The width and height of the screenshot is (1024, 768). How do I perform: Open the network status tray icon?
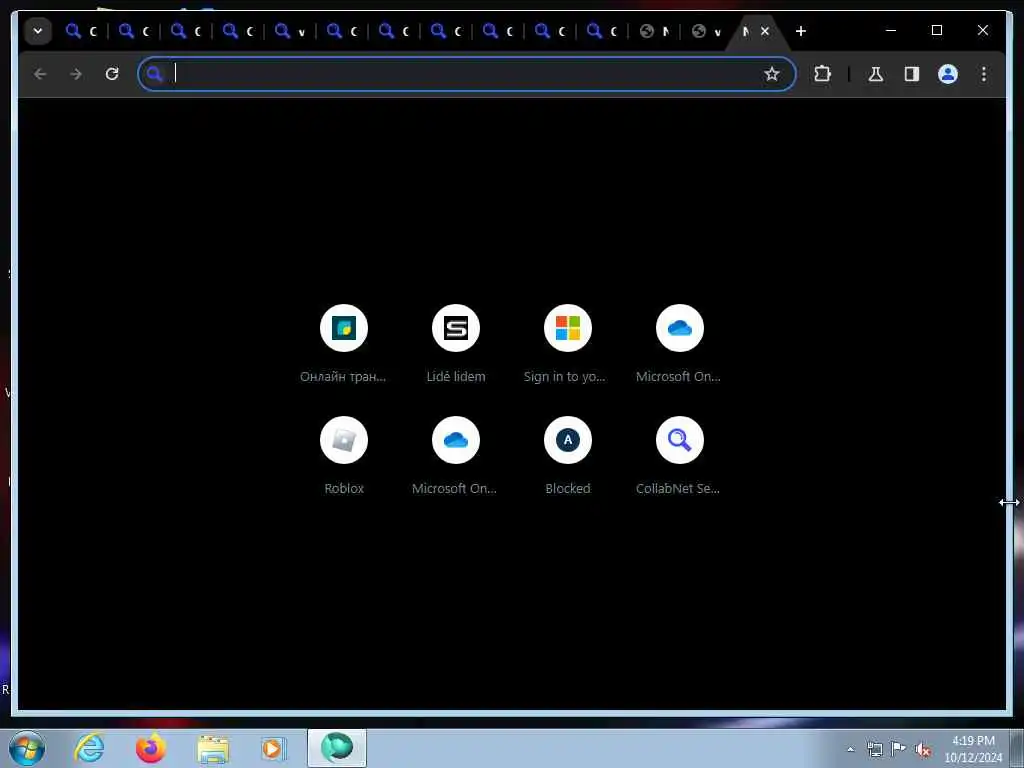(x=874, y=749)
